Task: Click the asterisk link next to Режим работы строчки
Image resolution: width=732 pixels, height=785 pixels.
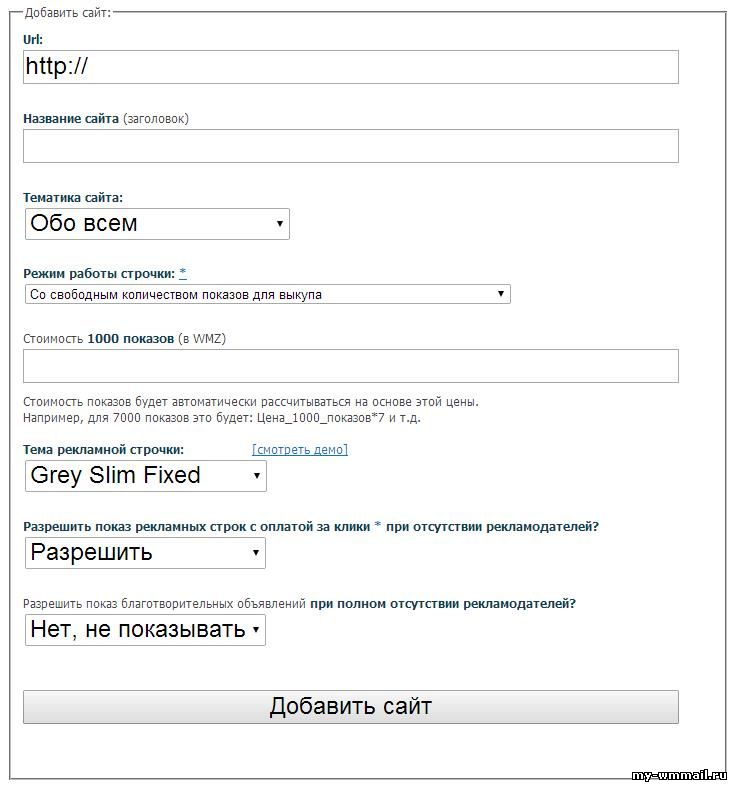Action: (x=183, y=273)
